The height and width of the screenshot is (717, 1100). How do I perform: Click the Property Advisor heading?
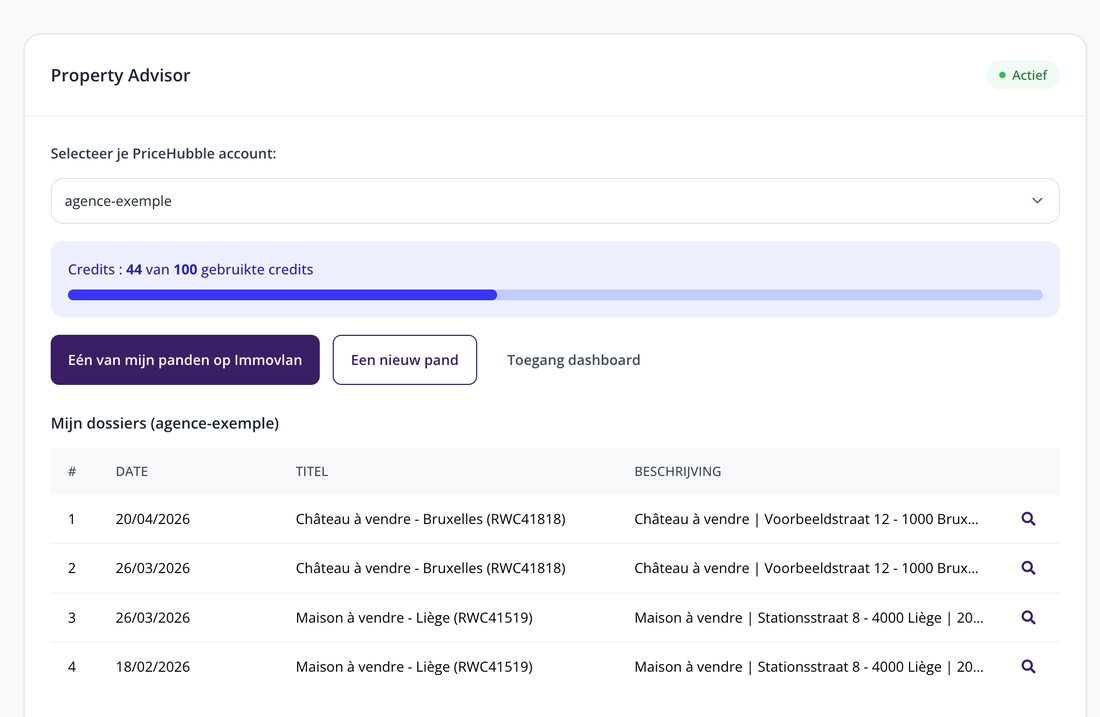[121, 75]
